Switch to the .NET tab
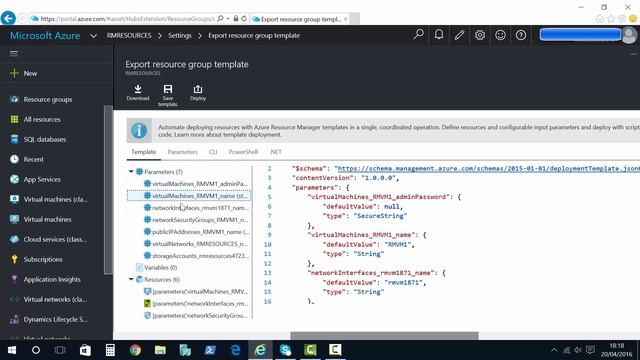Screen dimensions: 640x360 point(276,152)
